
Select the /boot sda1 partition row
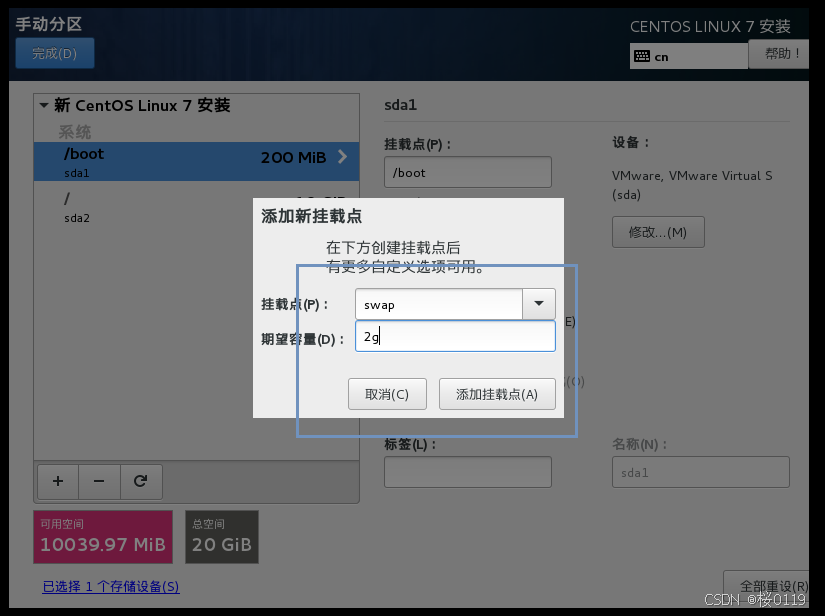[x=196, y=161]
